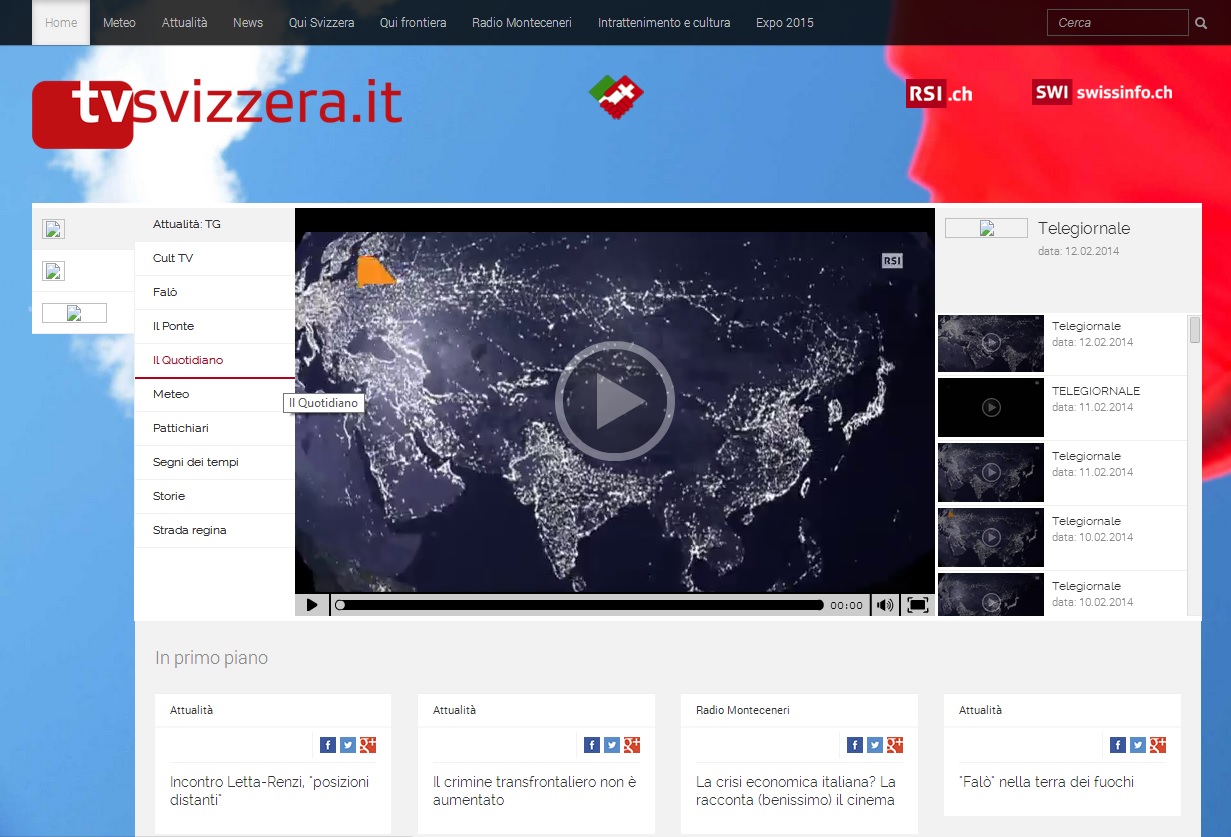Screen dimensions: 1231x837
Task: Share Letta-Renzi article on Facebook
Action: pyautogui.click(x=328, y=745)
